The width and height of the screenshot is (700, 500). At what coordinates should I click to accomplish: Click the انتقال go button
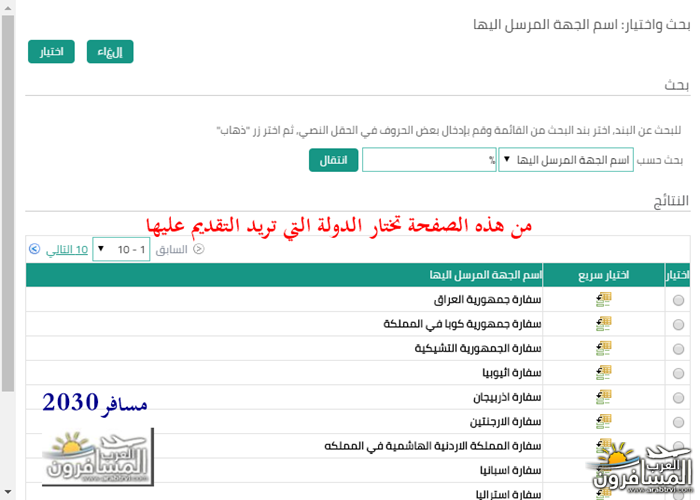(333, 160)
